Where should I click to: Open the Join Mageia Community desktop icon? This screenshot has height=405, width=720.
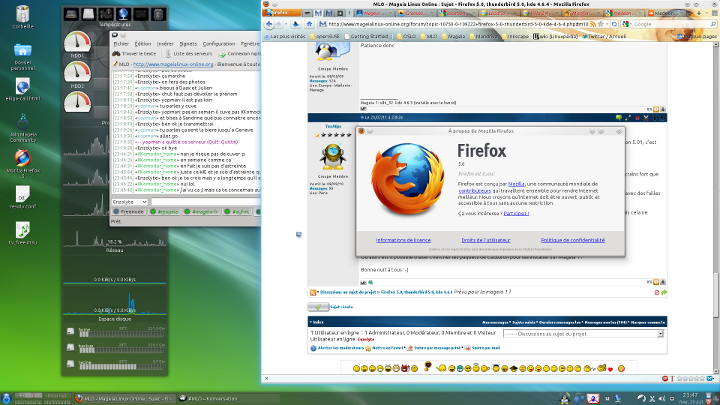[x=22, y=128]
